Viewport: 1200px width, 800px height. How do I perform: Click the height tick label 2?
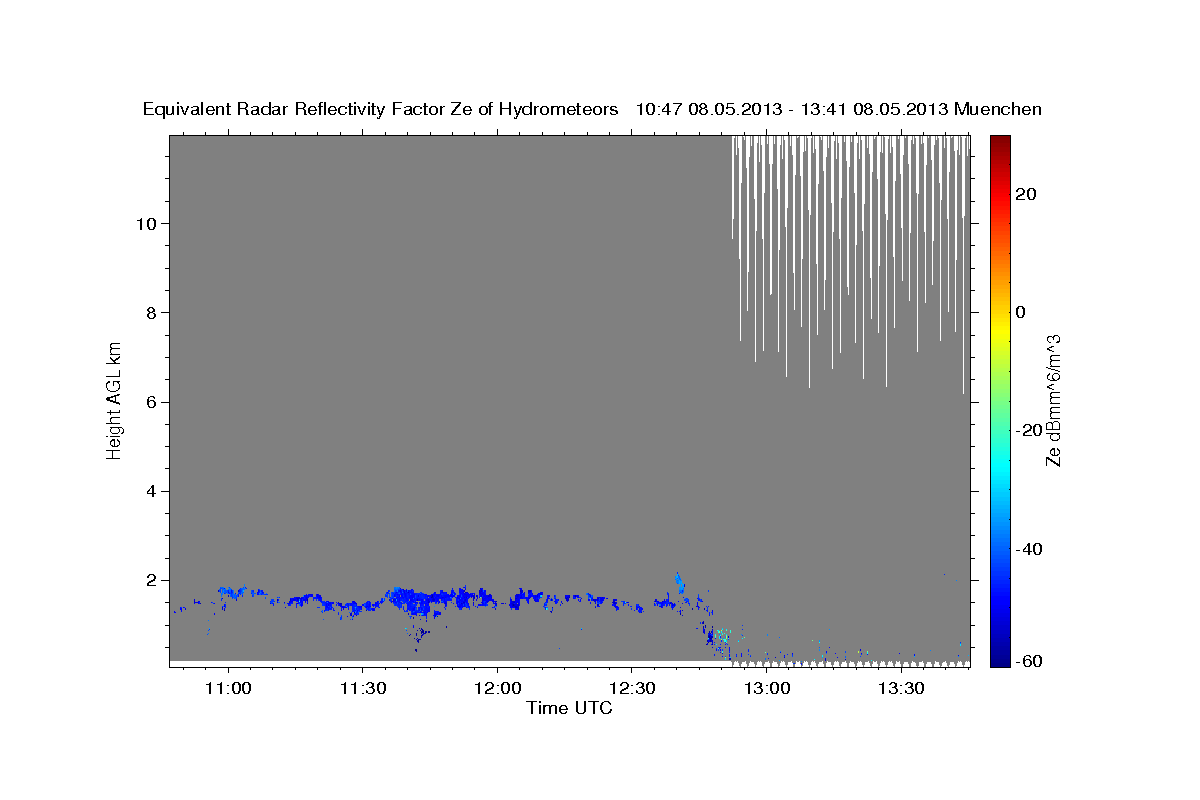pos(154,580)
